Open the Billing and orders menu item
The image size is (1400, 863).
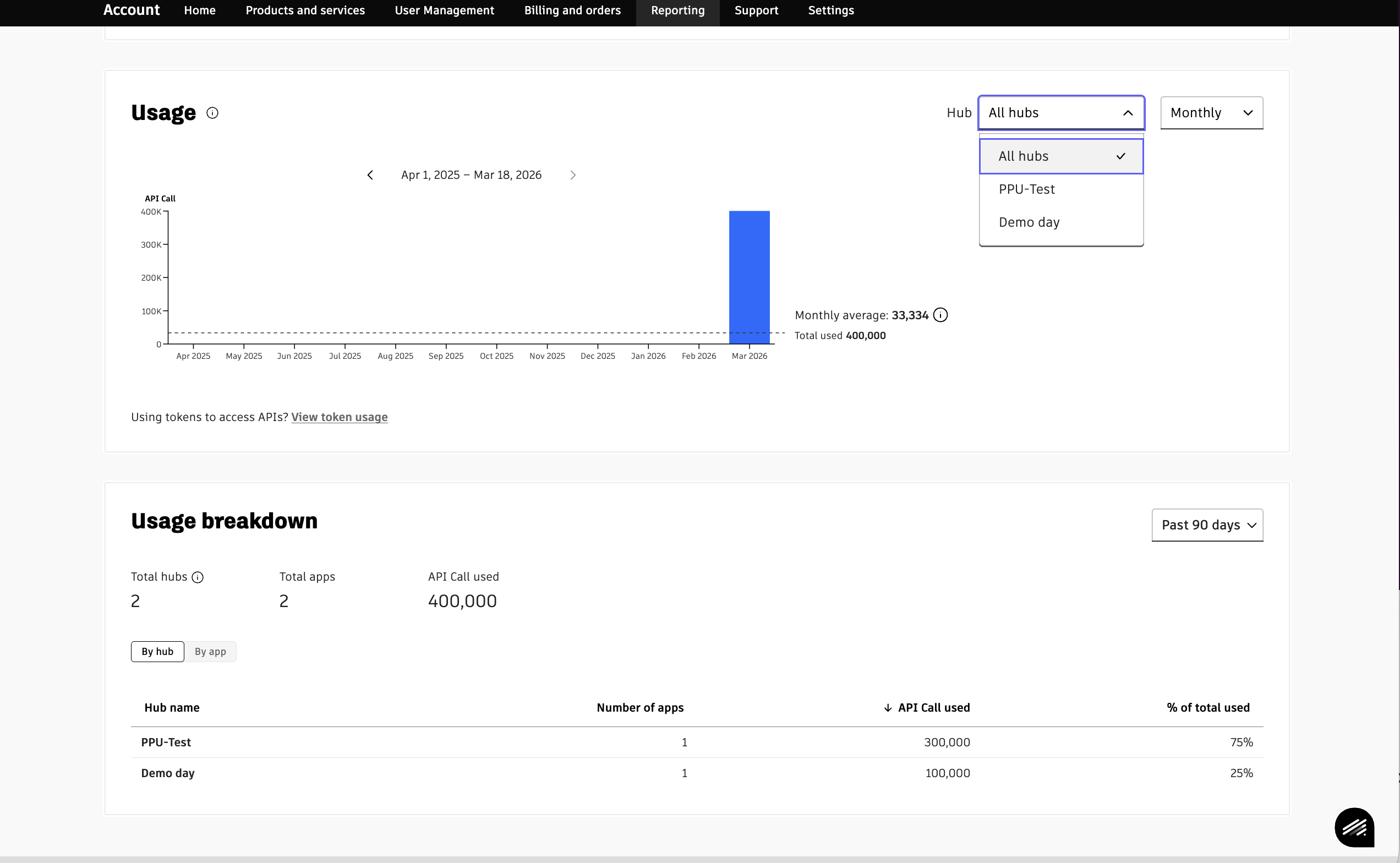pyautogui.click(x=572, y=10)
